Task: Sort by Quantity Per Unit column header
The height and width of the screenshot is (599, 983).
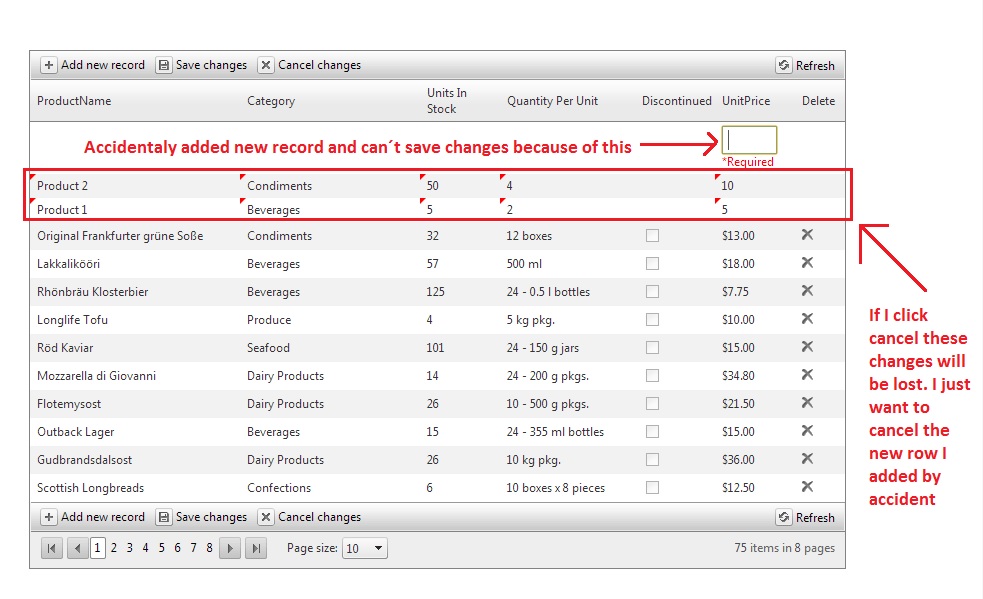Action: pos(552,101)
